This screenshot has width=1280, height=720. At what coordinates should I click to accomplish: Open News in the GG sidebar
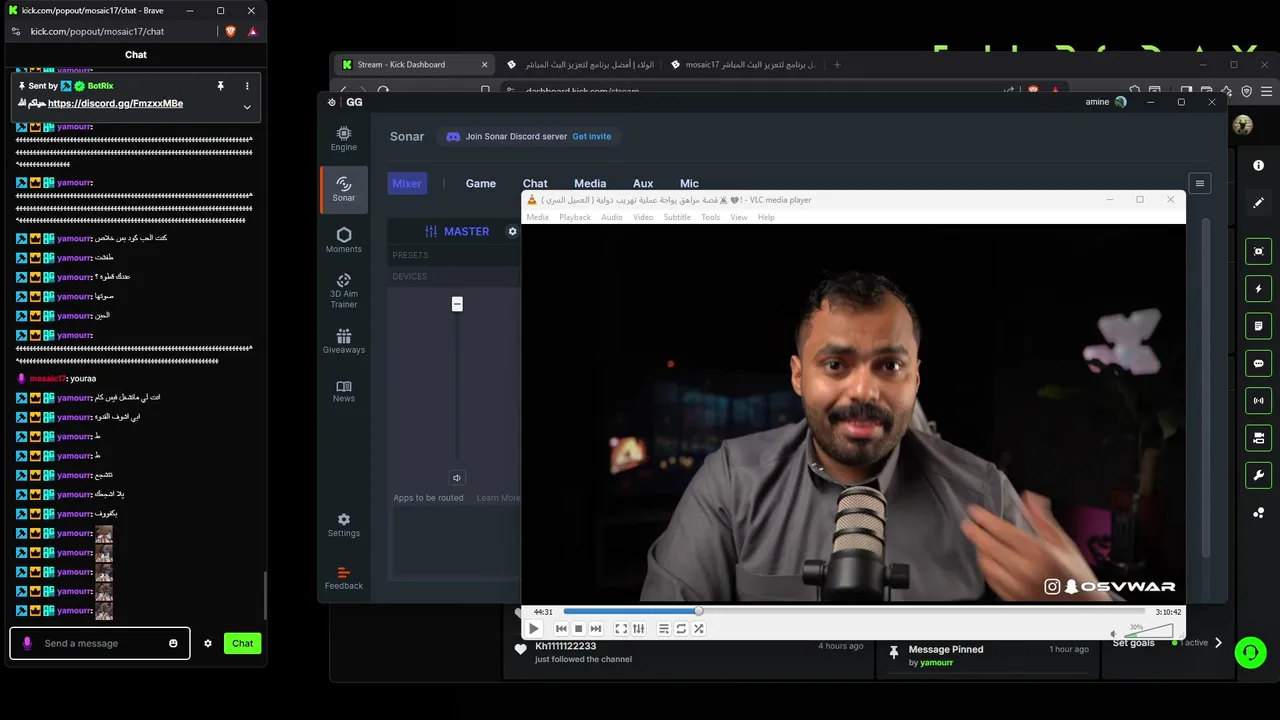(x=343, y=391)
